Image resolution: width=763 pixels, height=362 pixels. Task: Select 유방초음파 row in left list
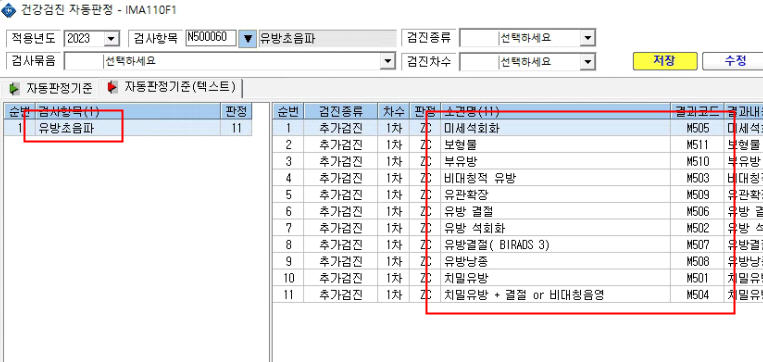click(x=128, y=129)
